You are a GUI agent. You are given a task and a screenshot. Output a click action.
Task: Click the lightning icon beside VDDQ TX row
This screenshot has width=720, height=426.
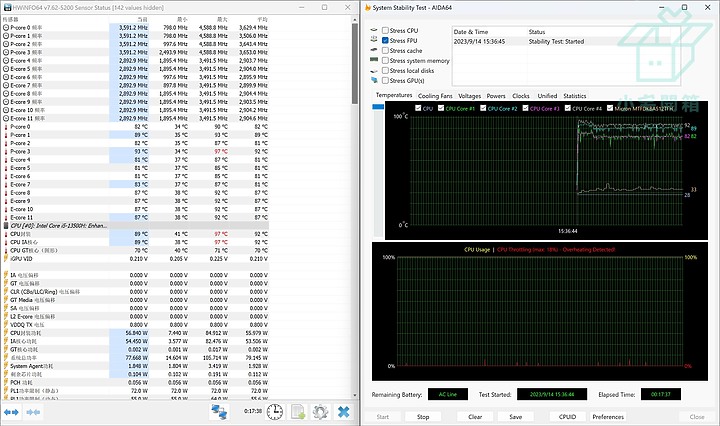[x=6, y=325]
